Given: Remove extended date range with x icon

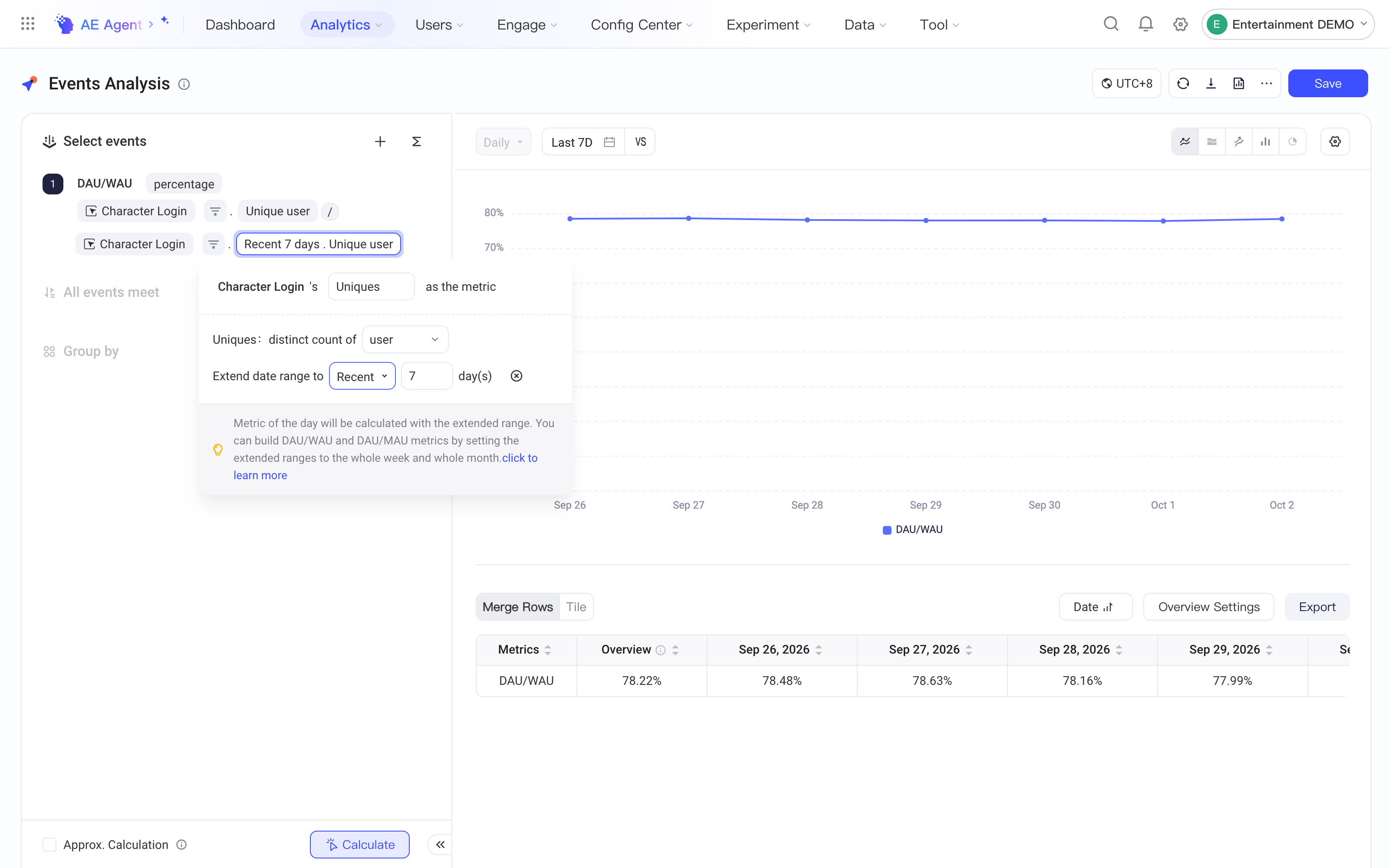Looking at the screenshot, I should pyautogui.click(x=517, y=376).
